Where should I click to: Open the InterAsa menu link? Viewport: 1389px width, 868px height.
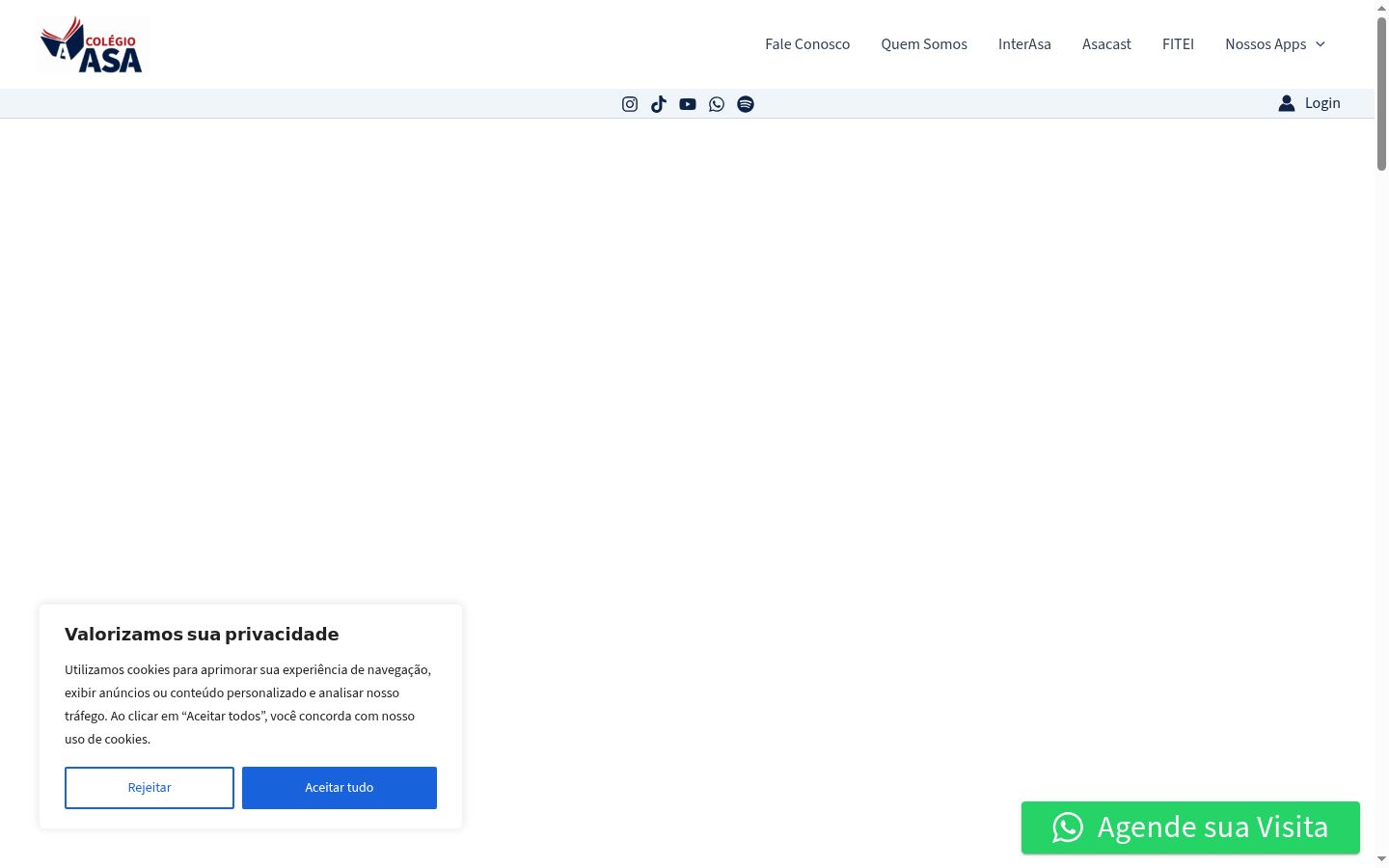point(1024,44)
